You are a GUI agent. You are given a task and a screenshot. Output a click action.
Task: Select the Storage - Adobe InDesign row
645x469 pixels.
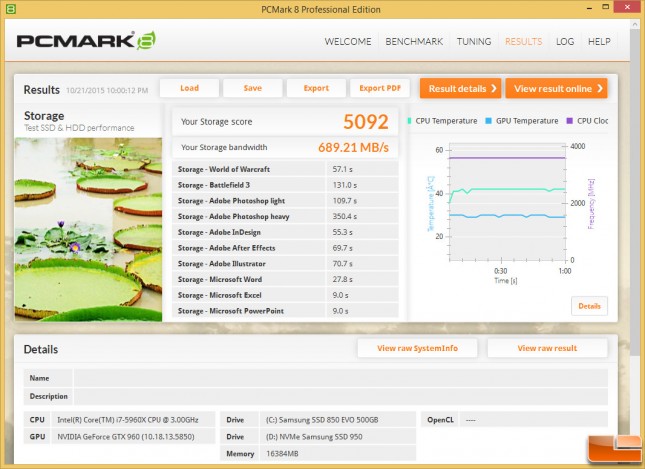[285, 232]
